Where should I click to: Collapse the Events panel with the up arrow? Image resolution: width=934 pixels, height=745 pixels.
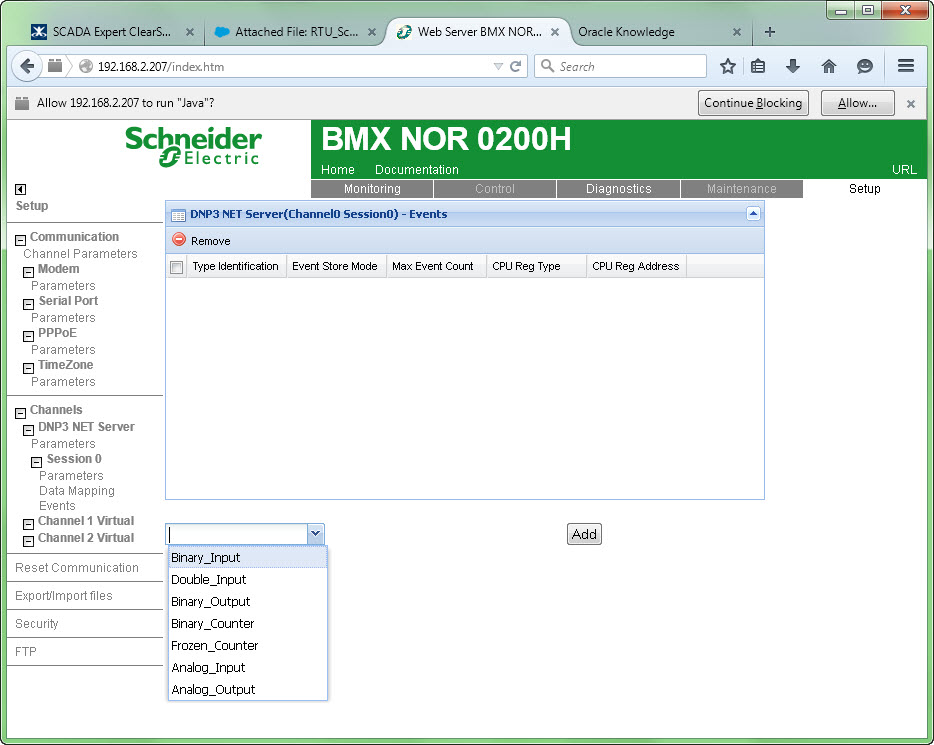753,213
